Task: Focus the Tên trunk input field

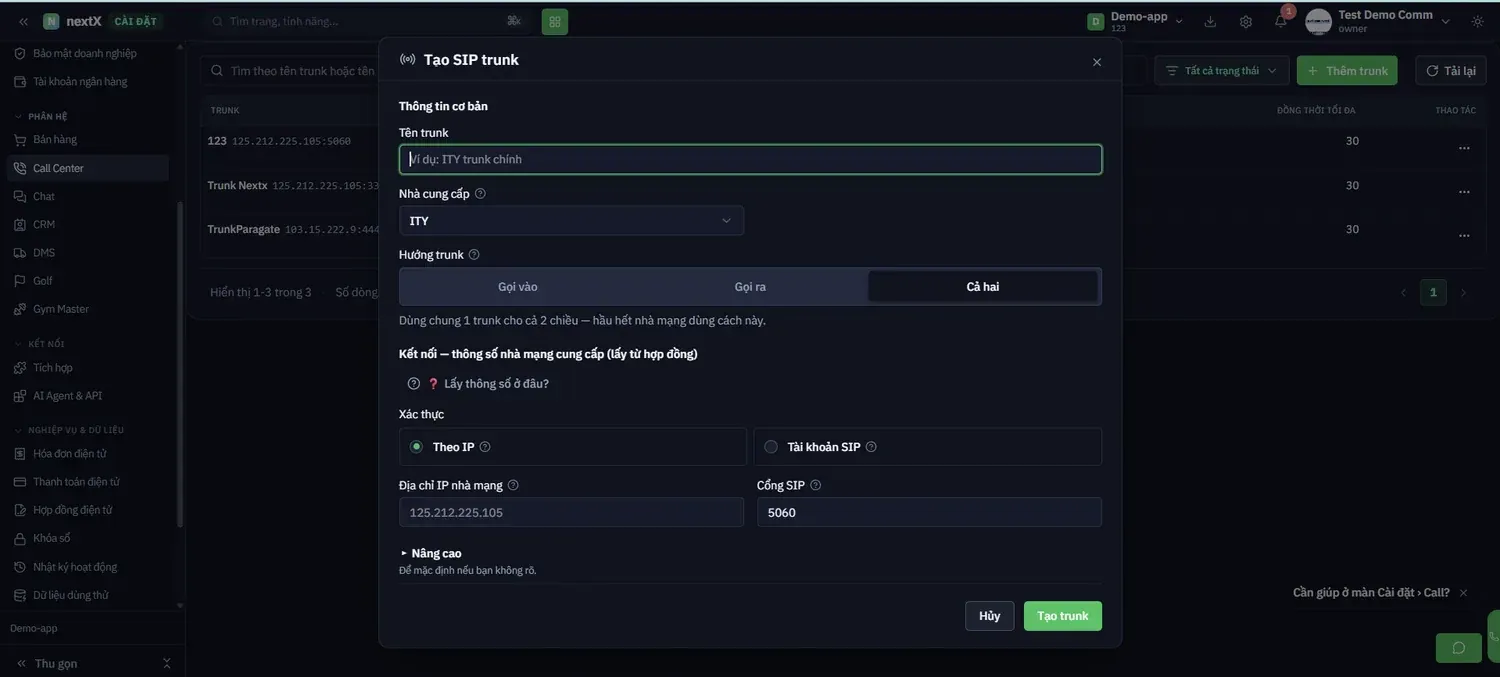Action: coord(750,160)
